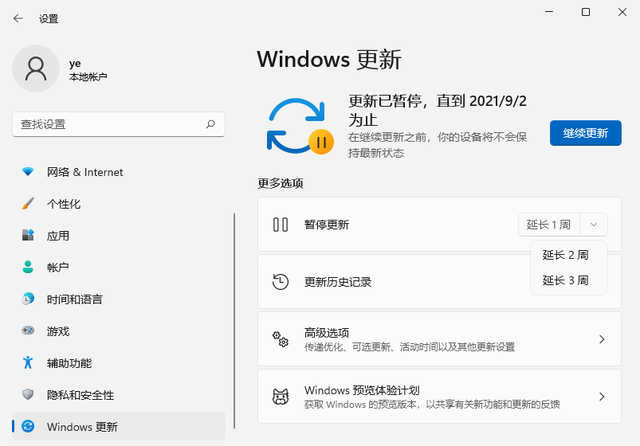Image resolution: width=640 pixels, height=446 pixels.
Task: Click the Accounts person icon
Action: pos(28,267)
